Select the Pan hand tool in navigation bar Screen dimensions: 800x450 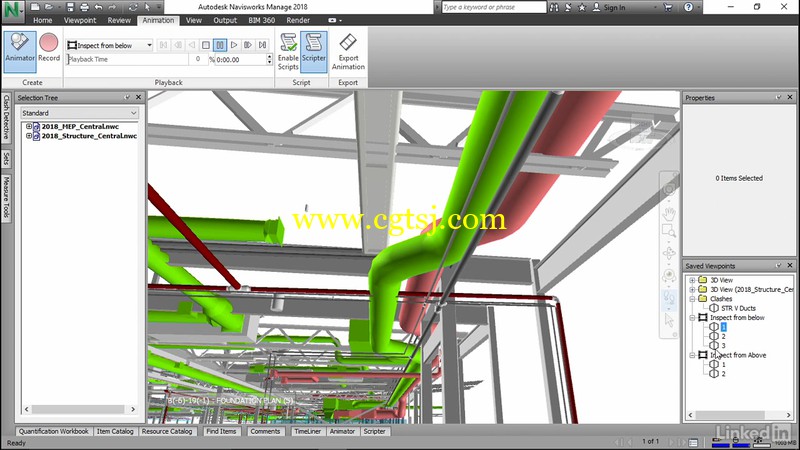(669, 213)
